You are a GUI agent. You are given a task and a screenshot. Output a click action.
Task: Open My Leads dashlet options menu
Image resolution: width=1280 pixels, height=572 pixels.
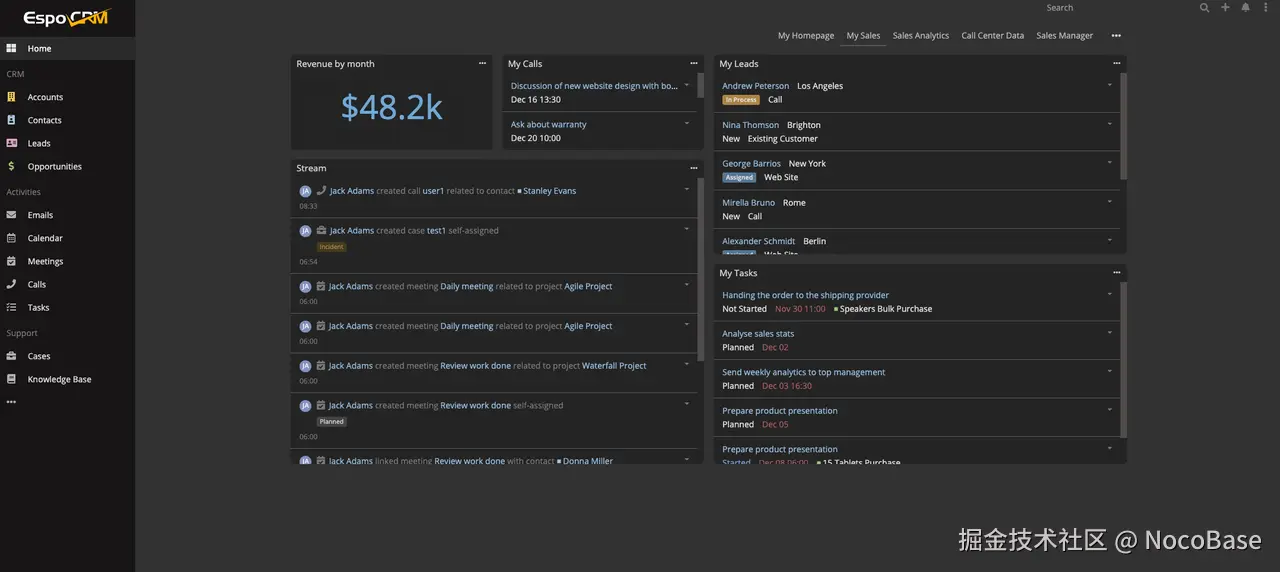[x=1117, y=64]
